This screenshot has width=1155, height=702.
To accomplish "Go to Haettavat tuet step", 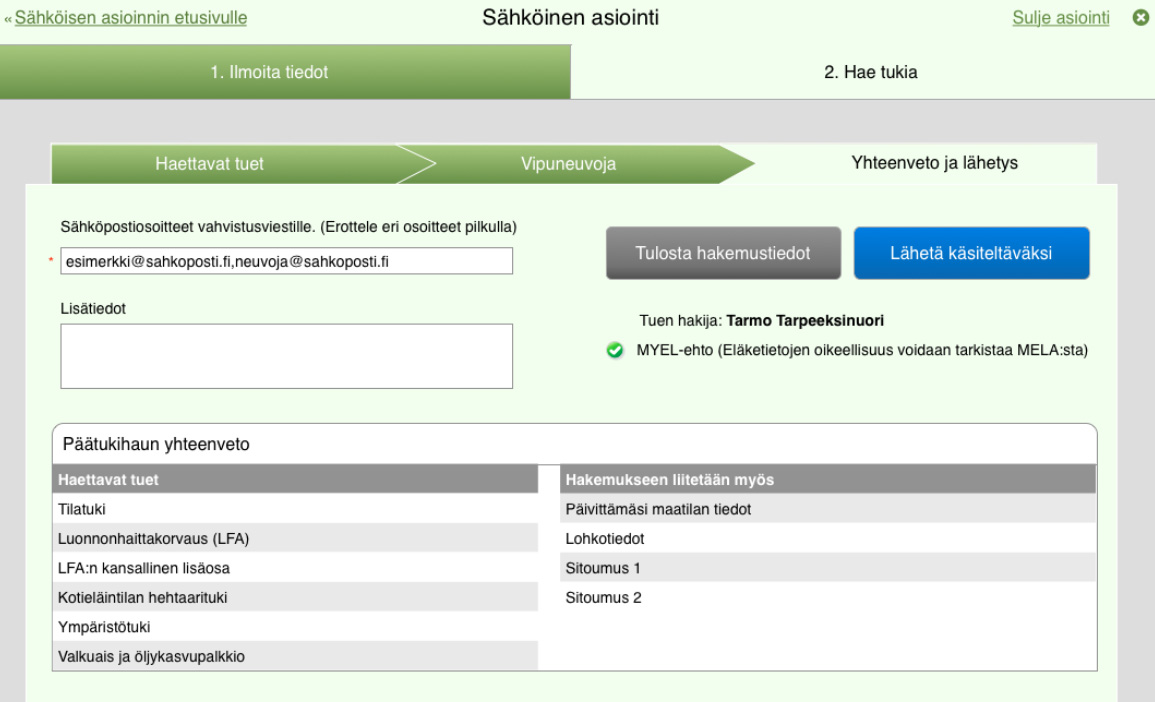I will [210, 164].
